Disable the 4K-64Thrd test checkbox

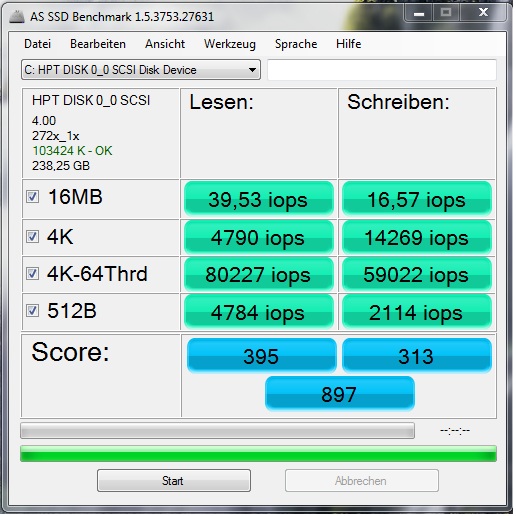[x=32, y=274]
